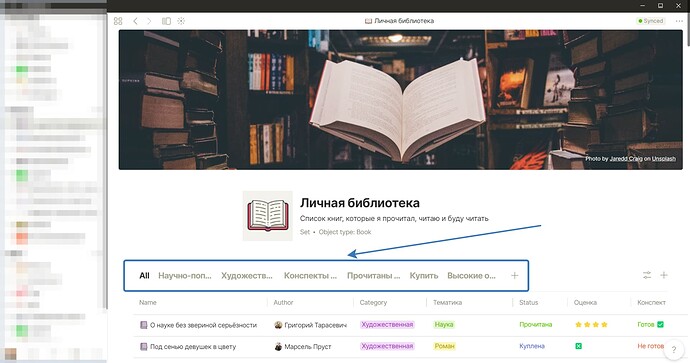Switch to the Высокие о... view tab
The height and width of the screenshot is (363, 690).
pyautogui.click(x=471, y=276)
